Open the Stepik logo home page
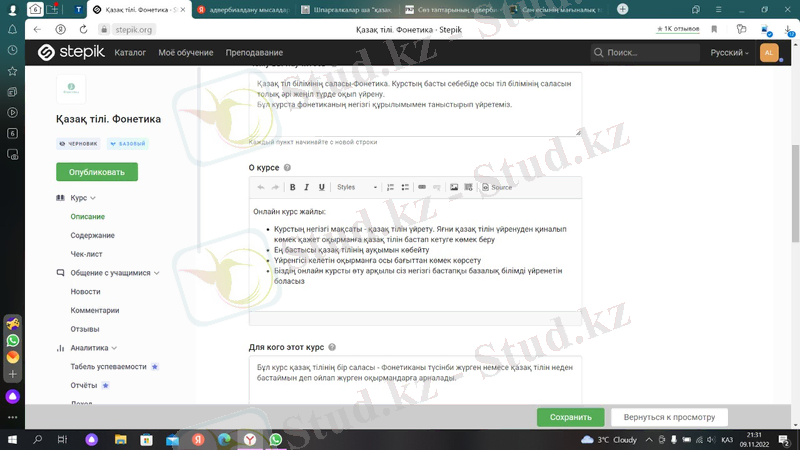This screenshot has height=450, width=800. (71, 52)
